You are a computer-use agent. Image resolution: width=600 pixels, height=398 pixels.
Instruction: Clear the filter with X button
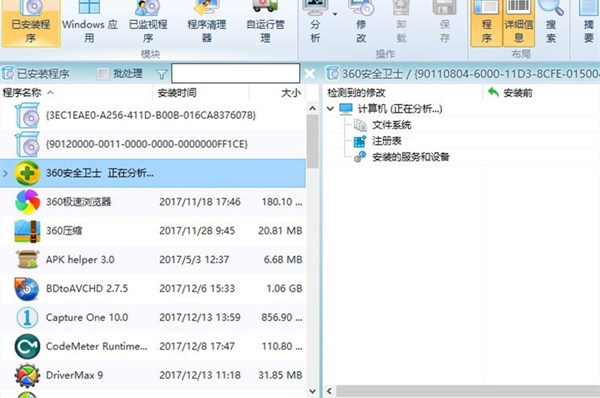point(310,73)
